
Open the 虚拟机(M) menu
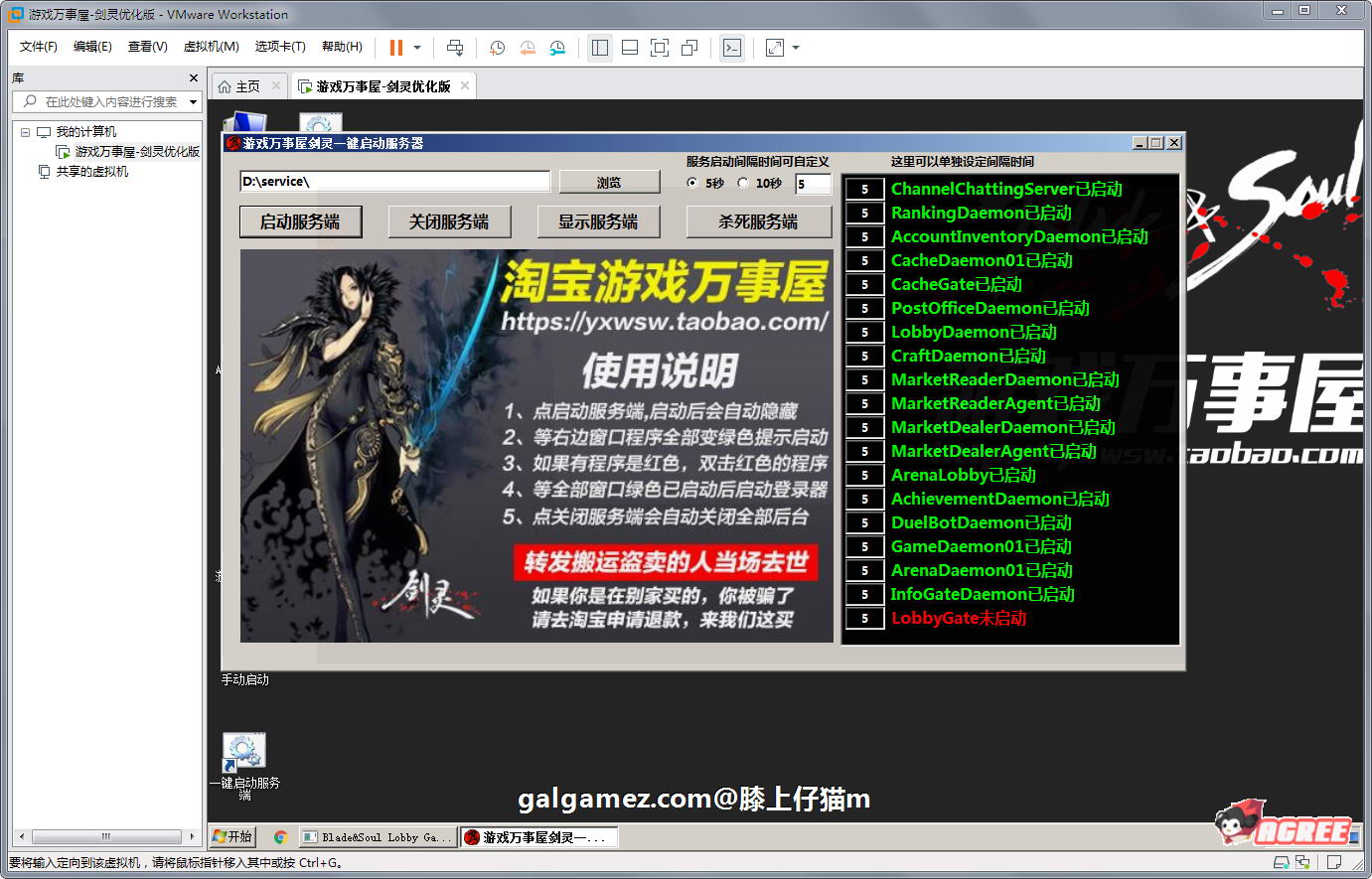(x=210, y=46)
